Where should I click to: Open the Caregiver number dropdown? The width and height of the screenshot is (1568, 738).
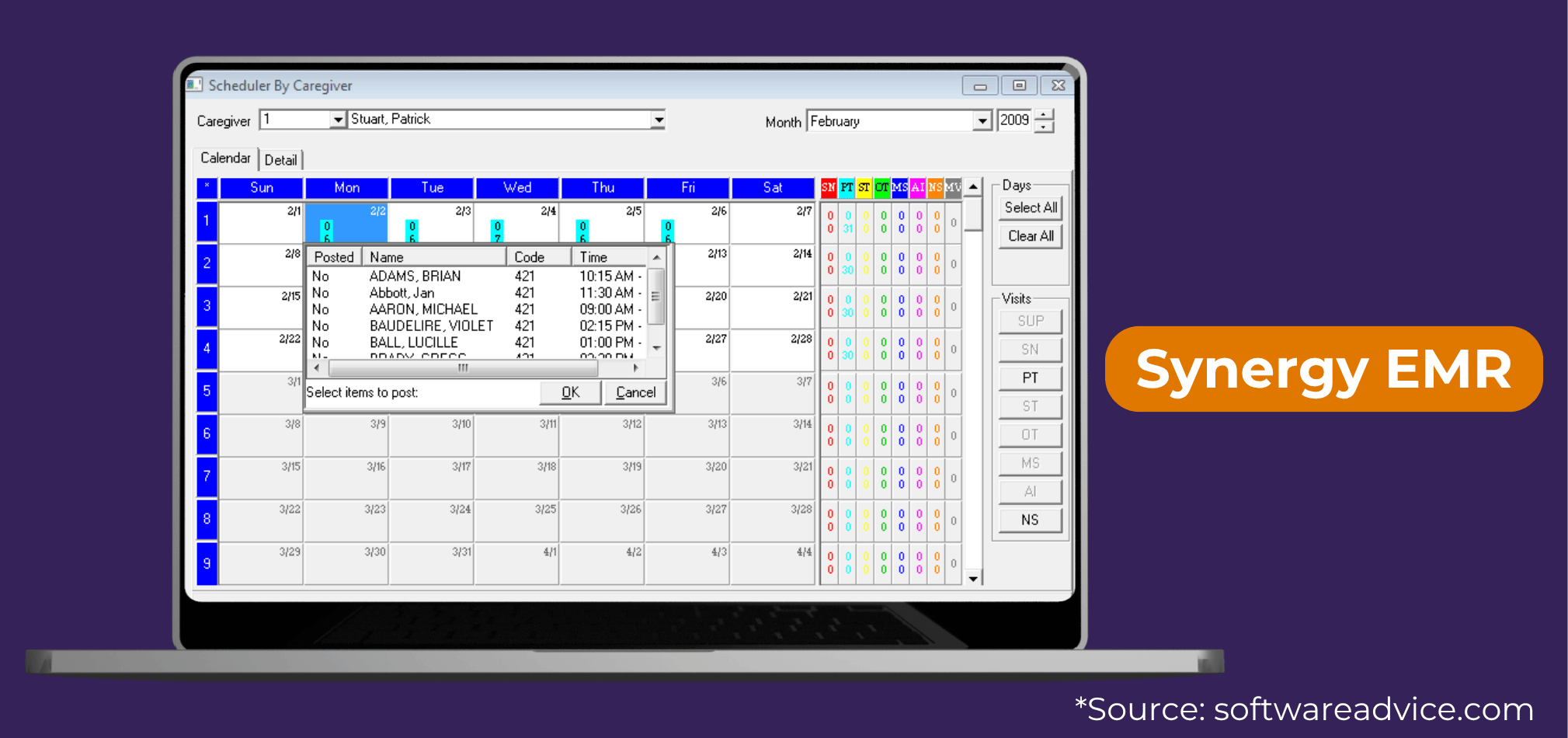[339, 119]
